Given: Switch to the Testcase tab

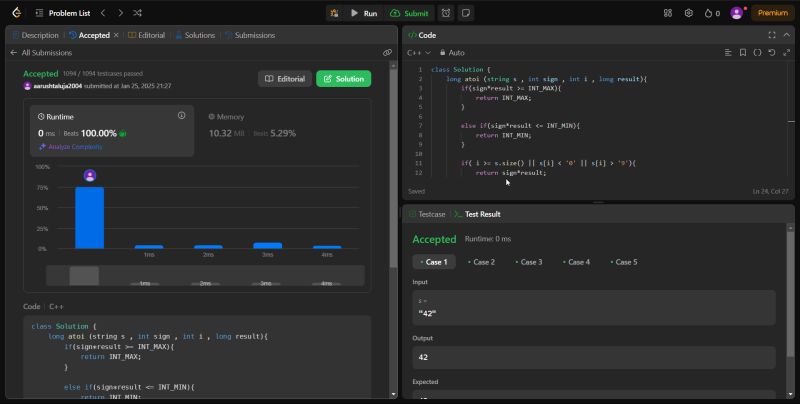Looking at the screenshot, I should [428, 214].
